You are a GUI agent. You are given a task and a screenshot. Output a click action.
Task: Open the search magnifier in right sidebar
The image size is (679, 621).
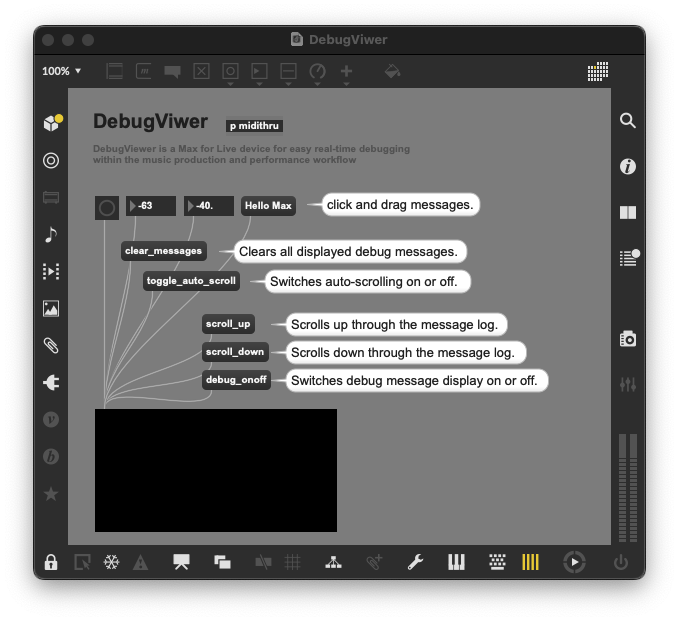click(627, 121)
